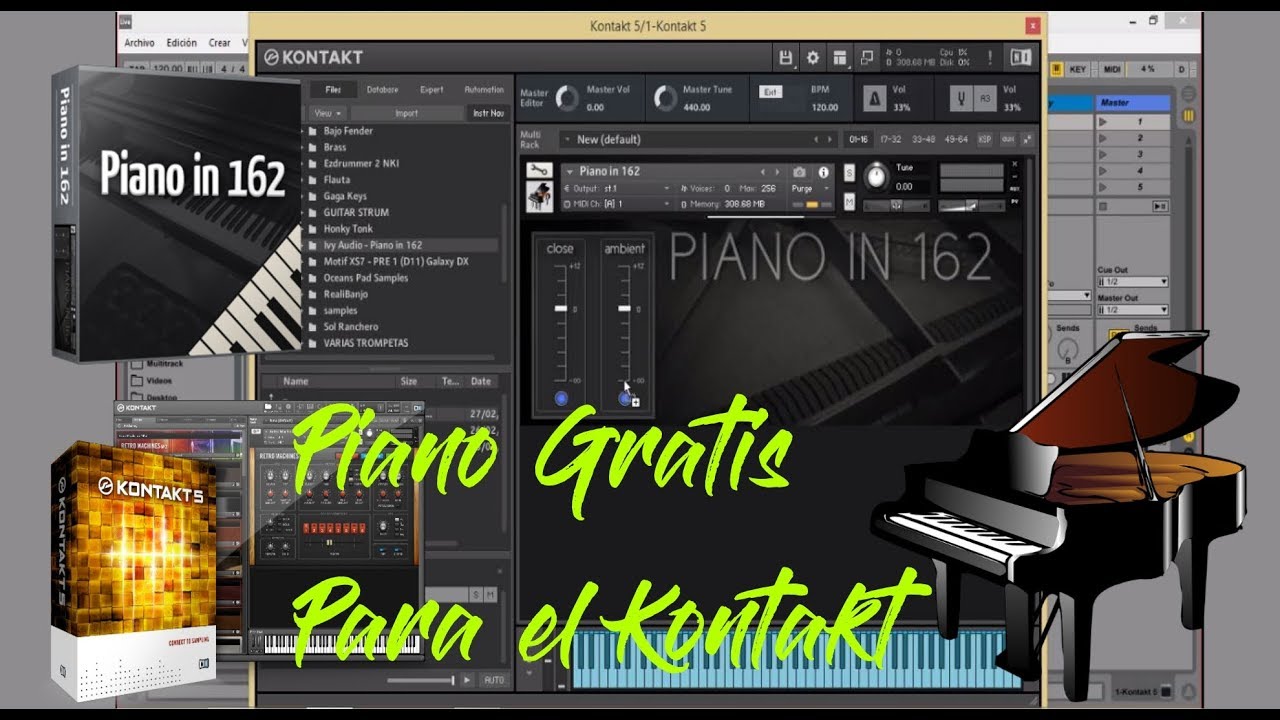Image resolution: width=1280 pixels, height=720 pixels.
Task: Click the Piano in 162 instrument thumbnail
Action: point(540,196)
